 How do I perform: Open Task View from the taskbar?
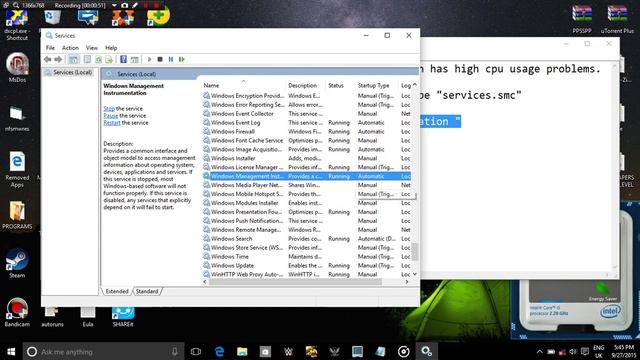(196, 351)
